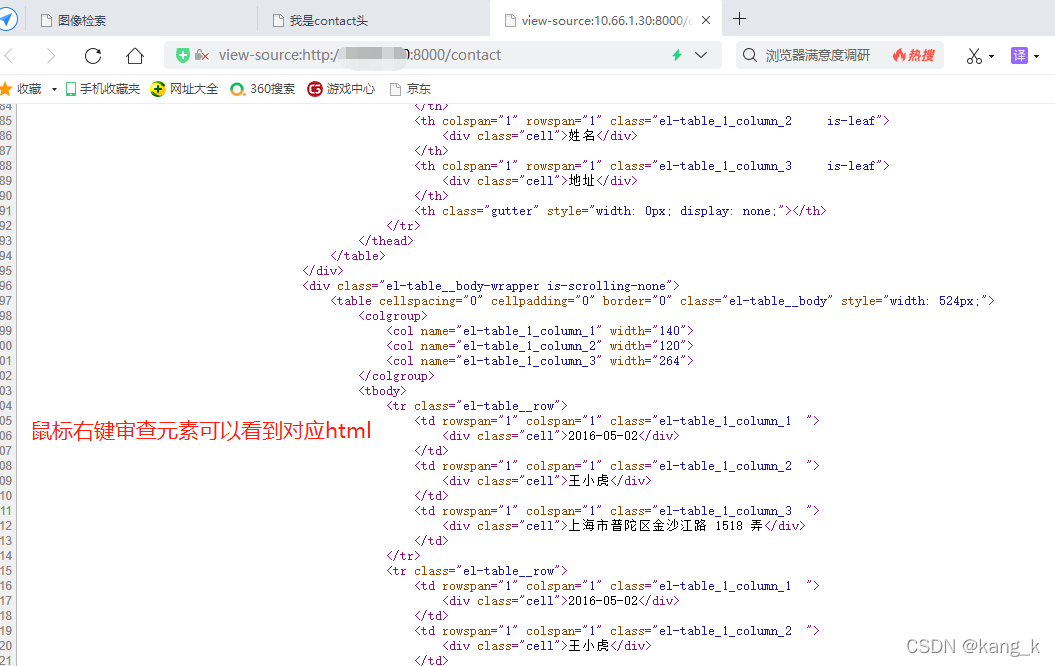Open the 游戏中心 bookmark

342,89
